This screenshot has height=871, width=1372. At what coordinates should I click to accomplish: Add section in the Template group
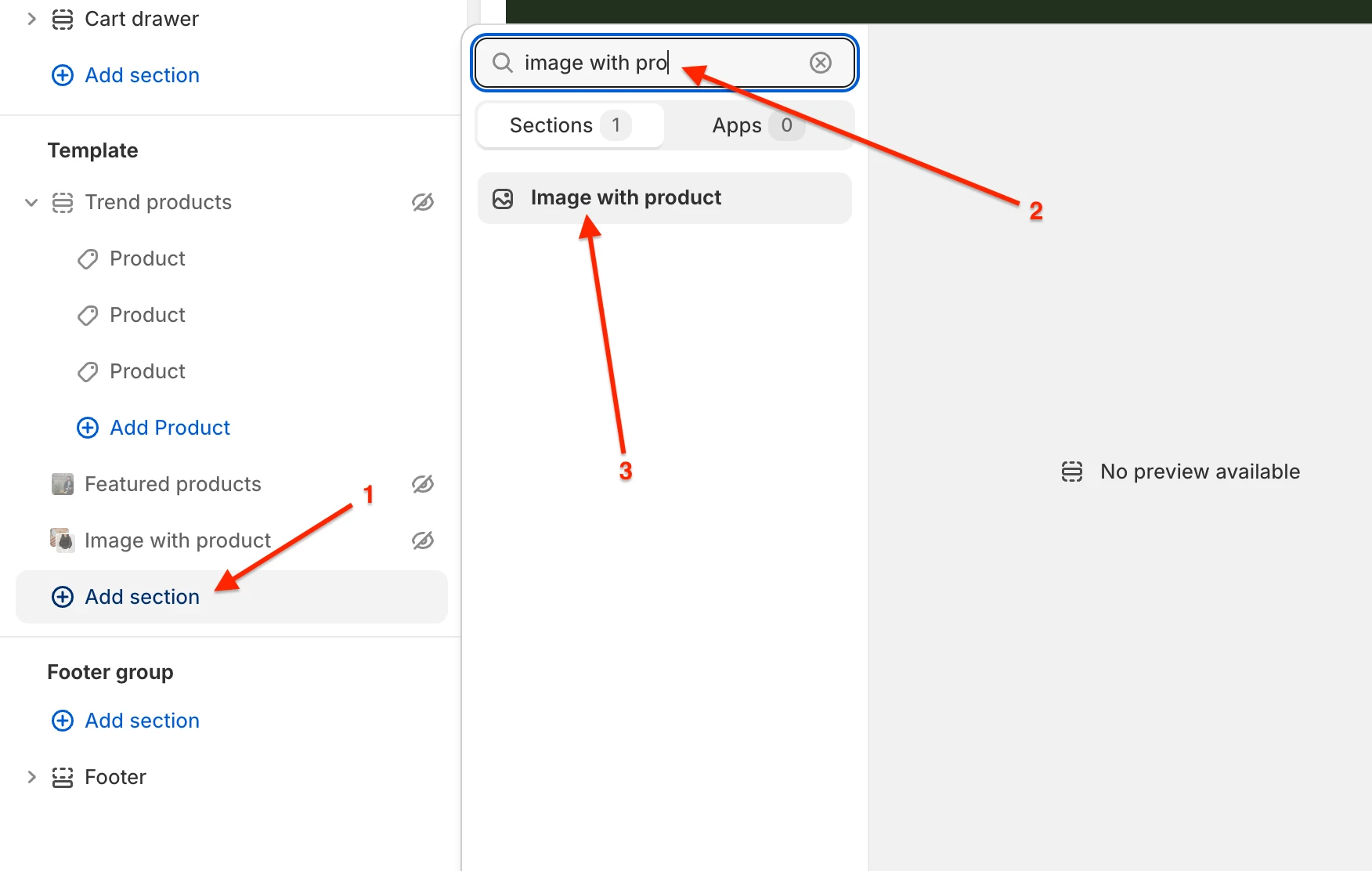click(x=232, y=597)
